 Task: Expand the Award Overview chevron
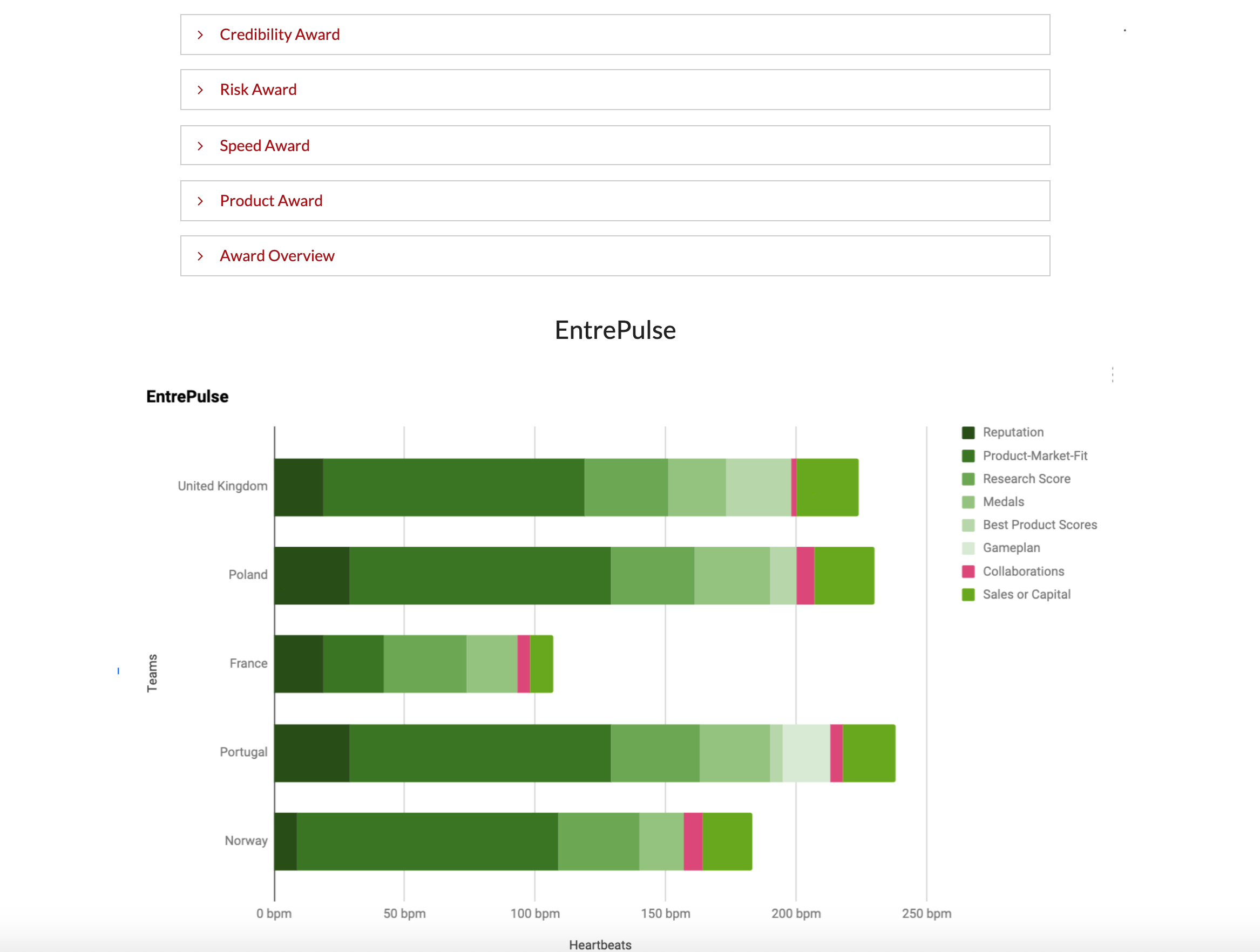pyautogui.click(x=200, y=256)
